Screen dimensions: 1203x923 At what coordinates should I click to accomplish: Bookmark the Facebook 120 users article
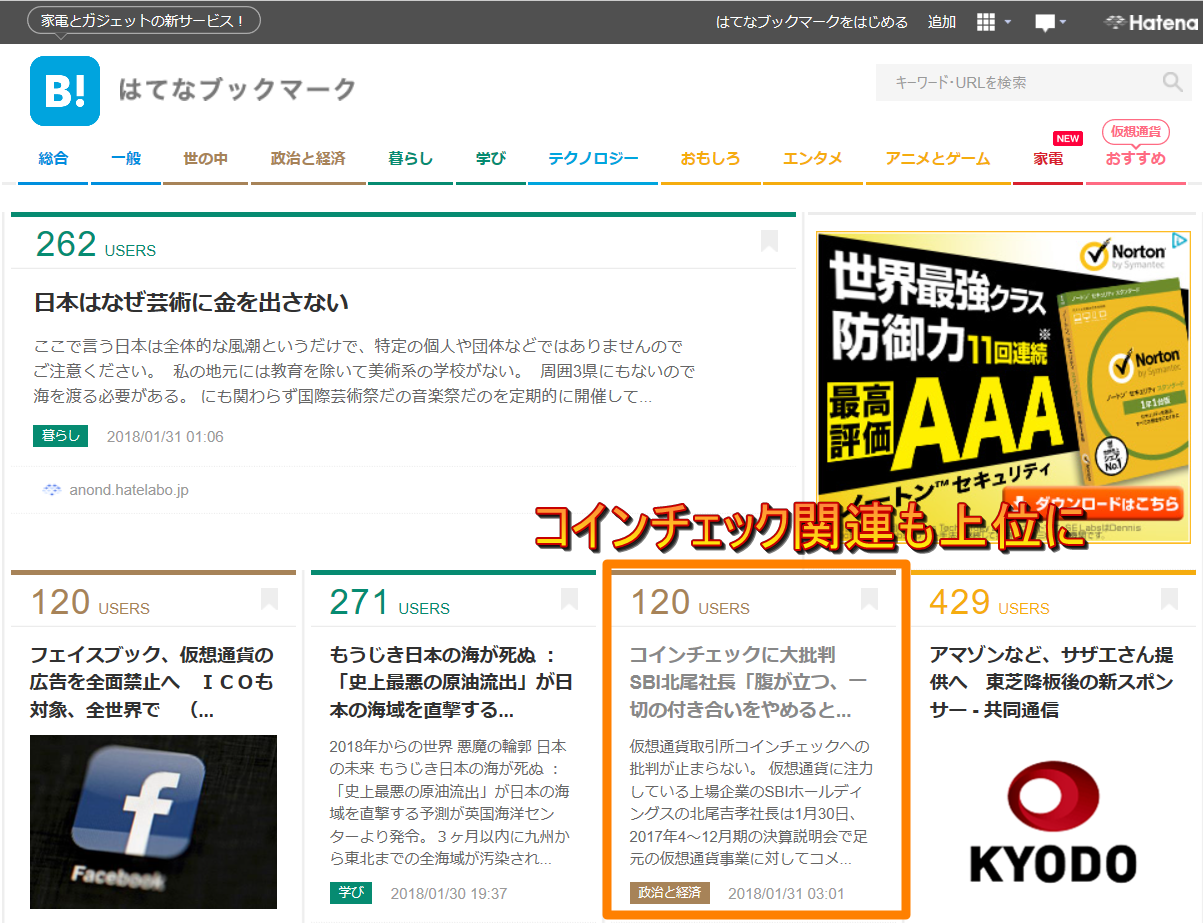coord(269,599)
